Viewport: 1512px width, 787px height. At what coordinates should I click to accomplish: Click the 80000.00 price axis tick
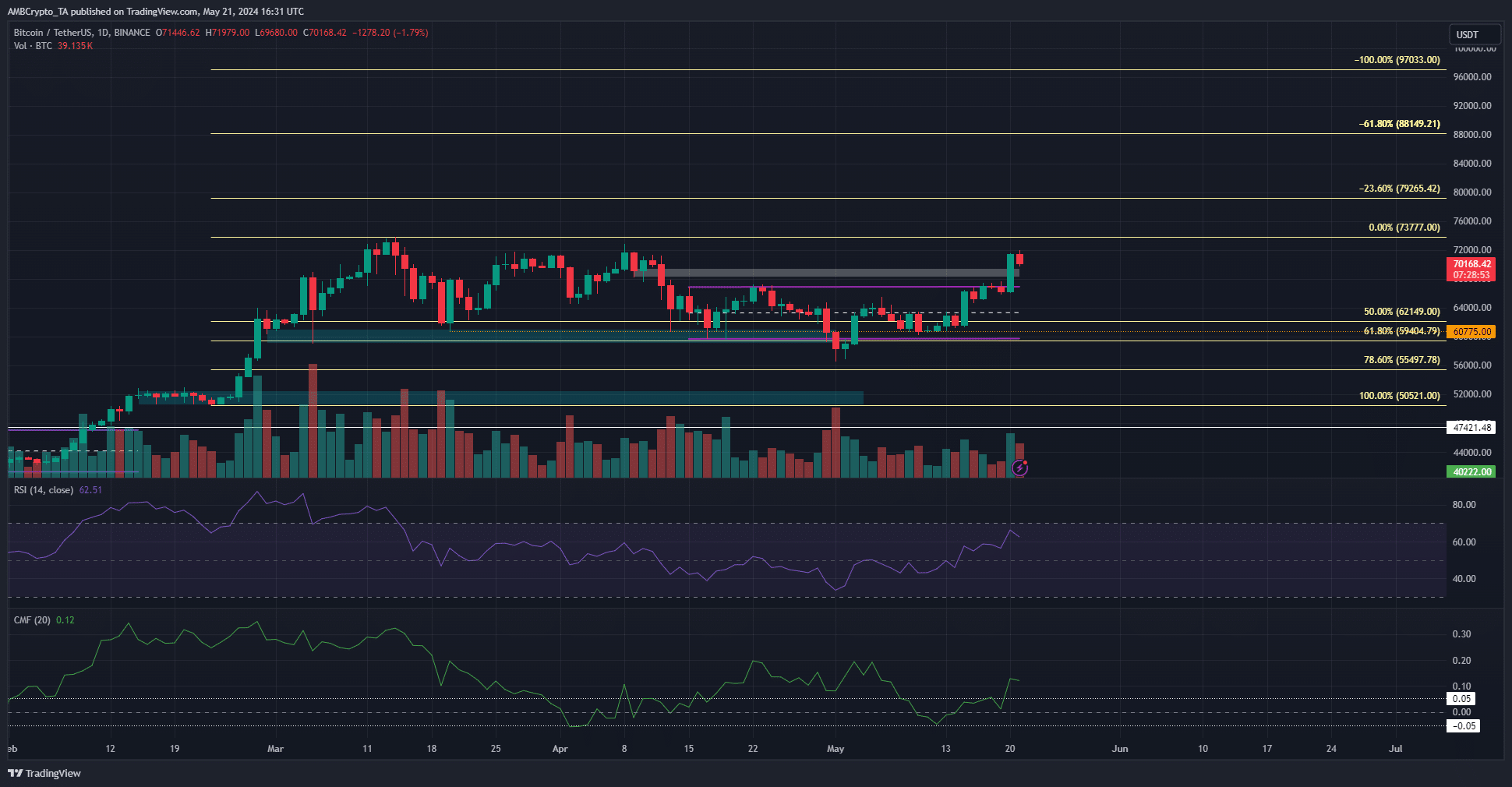tap(1472, 192)
